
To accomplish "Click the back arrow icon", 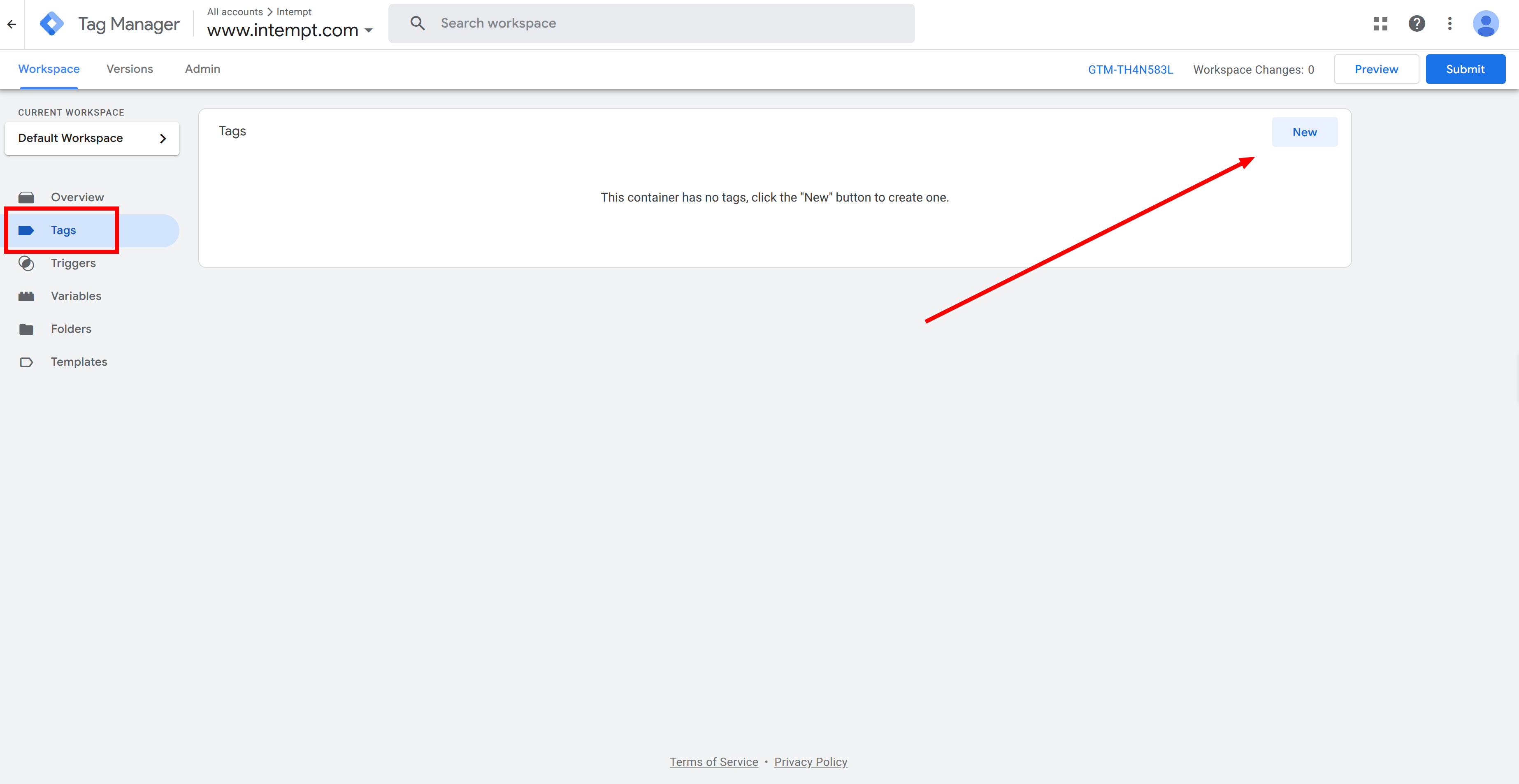I will (x=12, y=24).
